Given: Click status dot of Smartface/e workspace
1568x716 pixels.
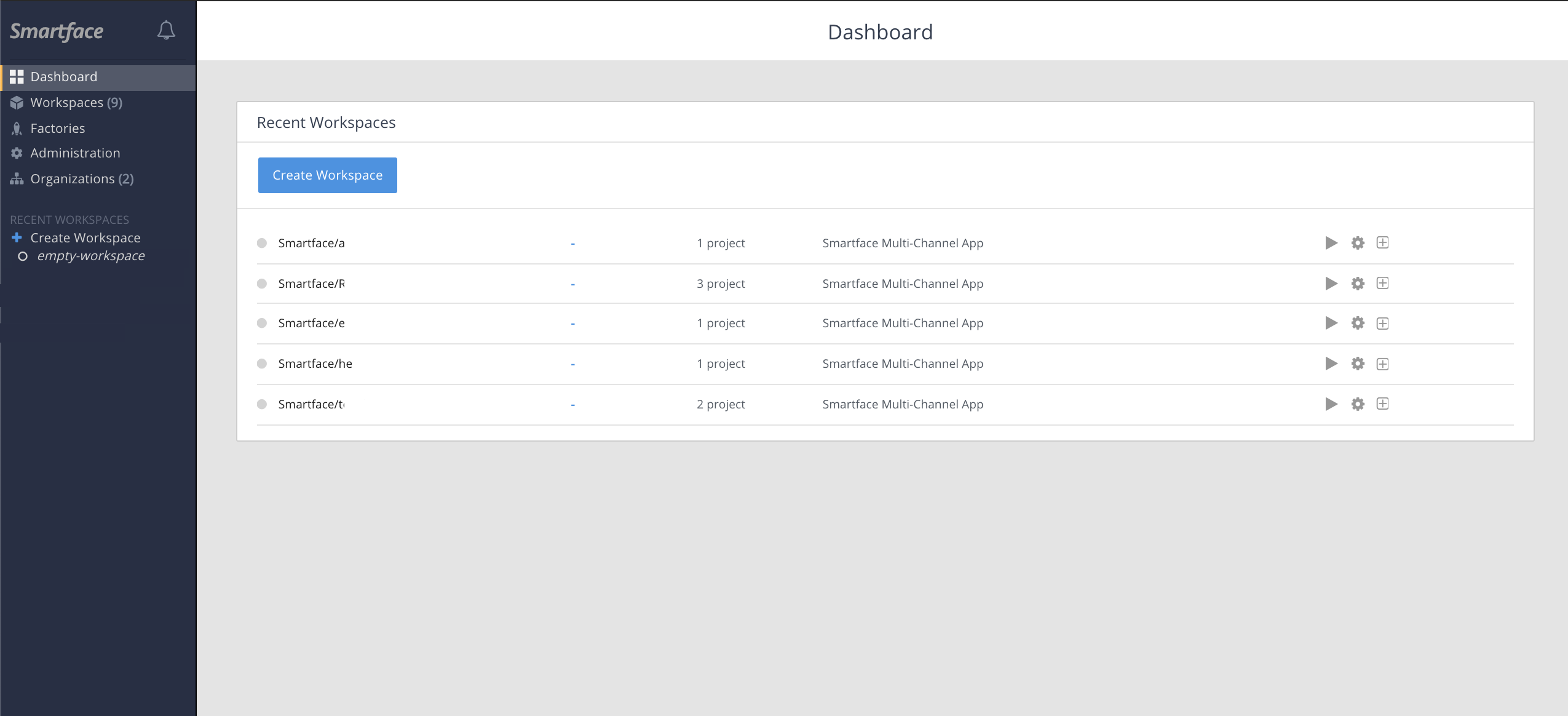Looking at the screenshot, I should click(262, 323).
